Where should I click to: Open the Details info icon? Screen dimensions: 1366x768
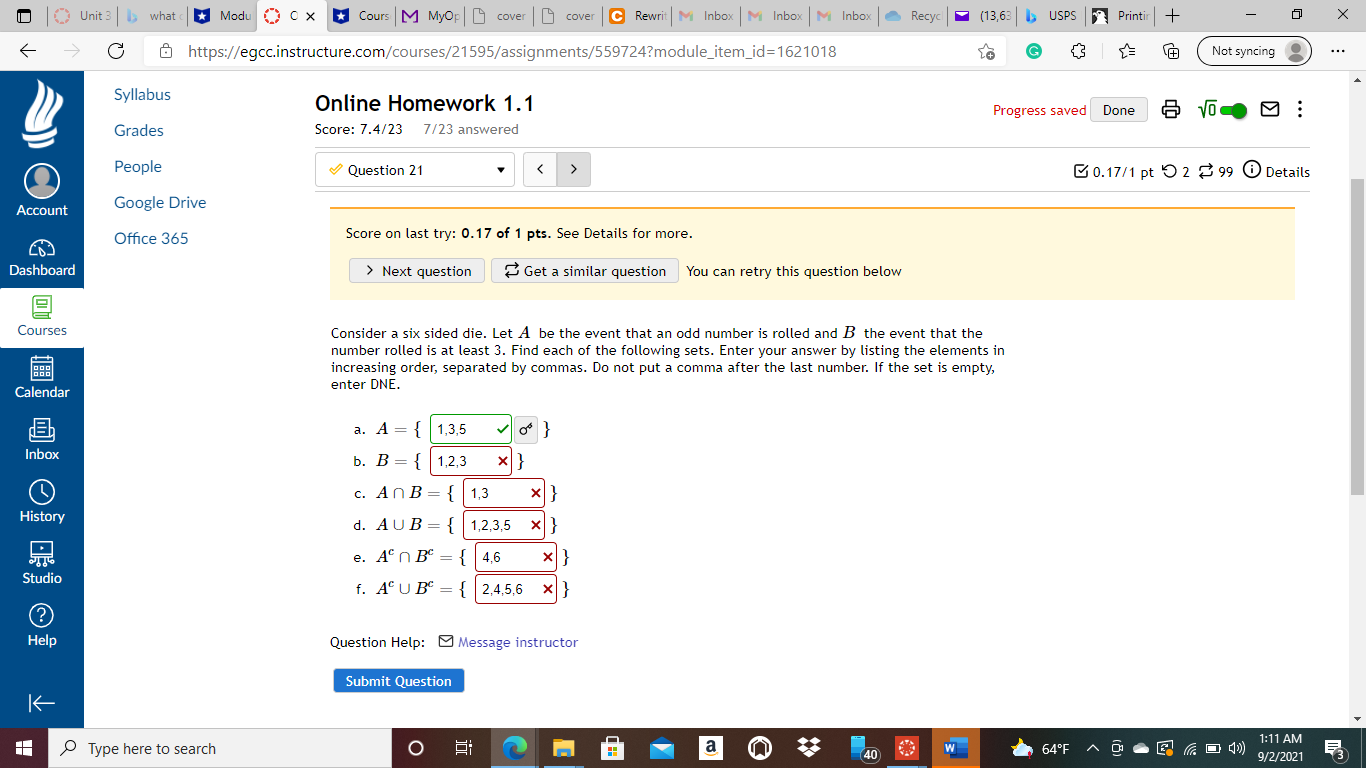click(x=1252, y=171)
